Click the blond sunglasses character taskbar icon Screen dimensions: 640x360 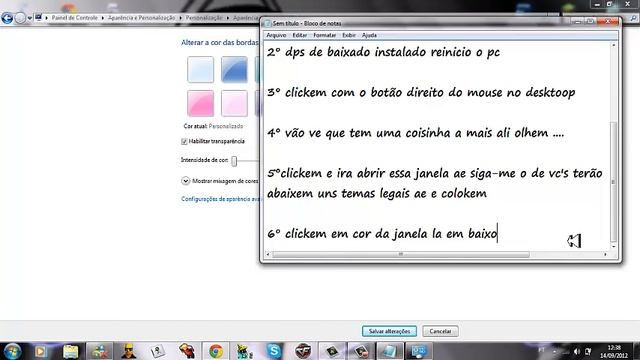point(129,351)
